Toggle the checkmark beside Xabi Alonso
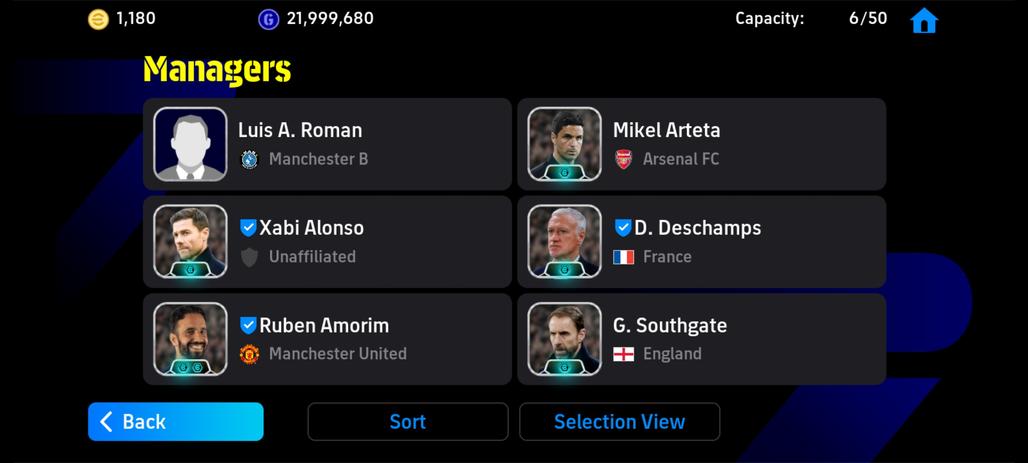The image size is (1028, 463). tap(248, 227)
